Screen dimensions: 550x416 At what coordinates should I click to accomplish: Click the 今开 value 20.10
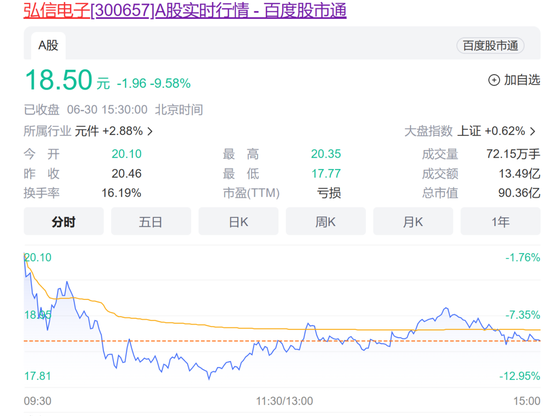127,154
